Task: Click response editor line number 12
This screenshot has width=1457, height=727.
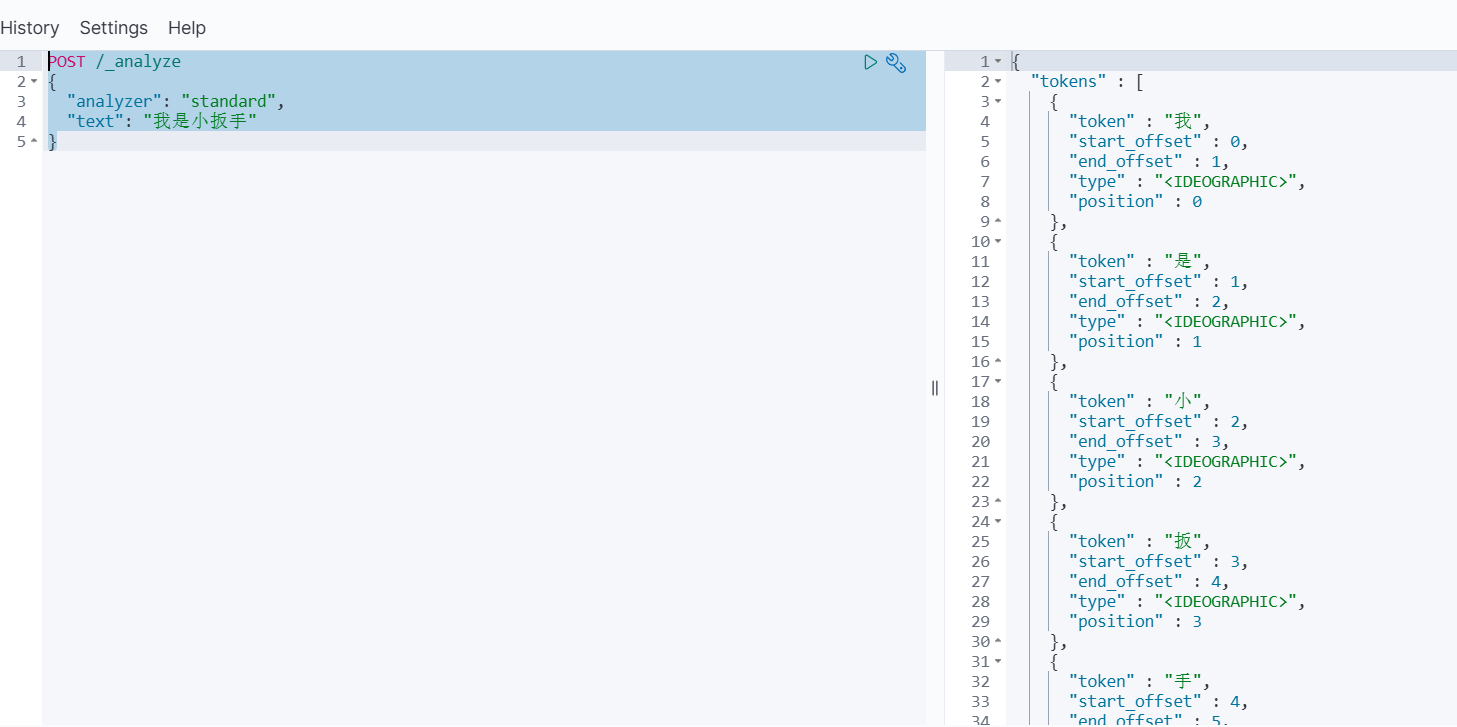Action: pyautogui.click(x=980, y=282)
